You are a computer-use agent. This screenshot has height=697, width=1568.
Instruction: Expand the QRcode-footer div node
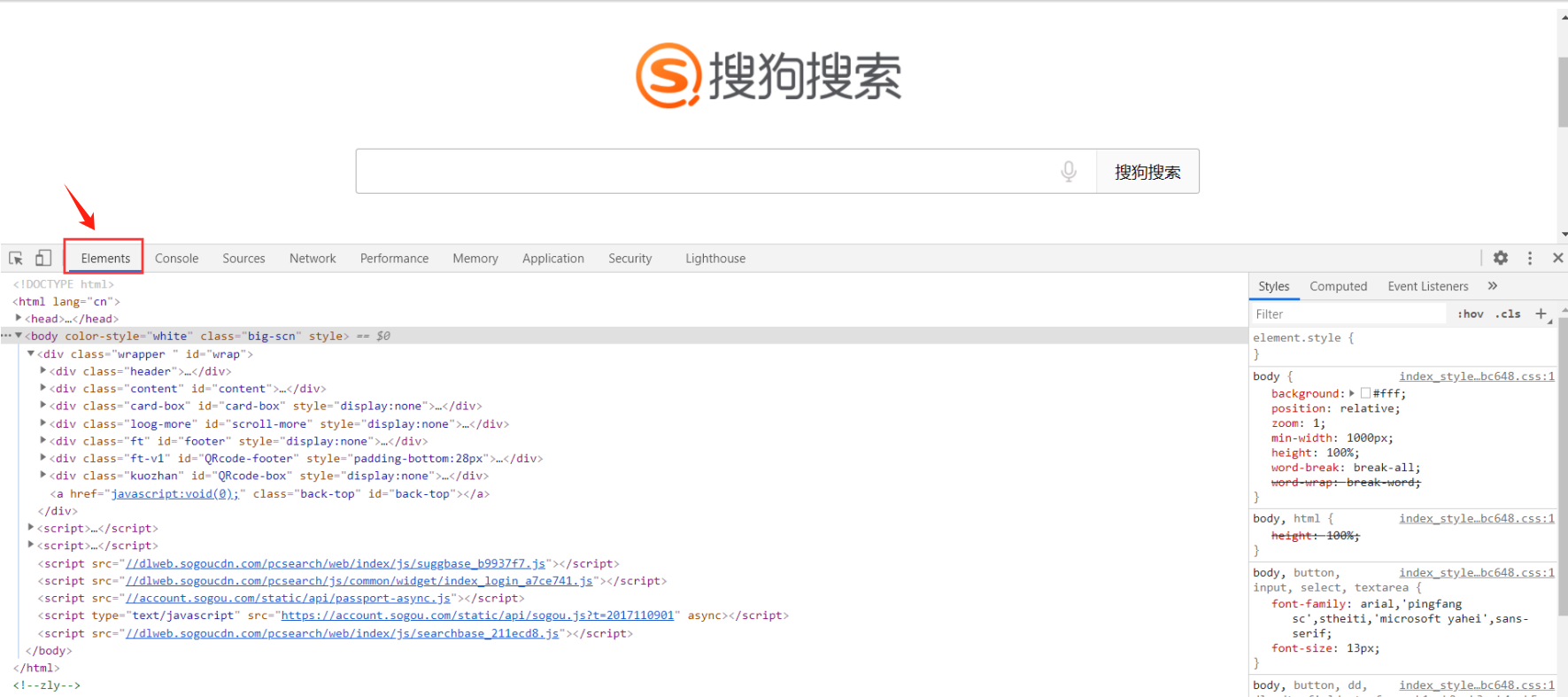43,458
